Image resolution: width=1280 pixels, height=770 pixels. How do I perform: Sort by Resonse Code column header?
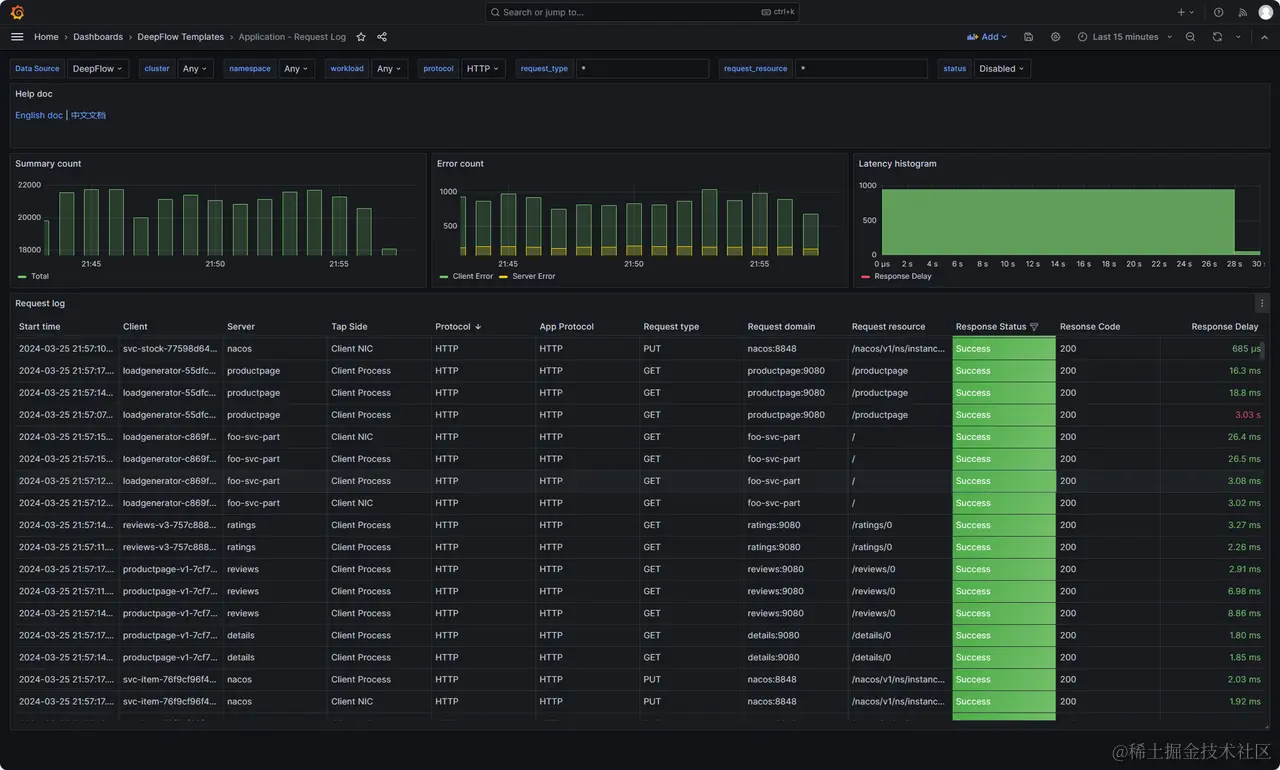coord(1090,327)
